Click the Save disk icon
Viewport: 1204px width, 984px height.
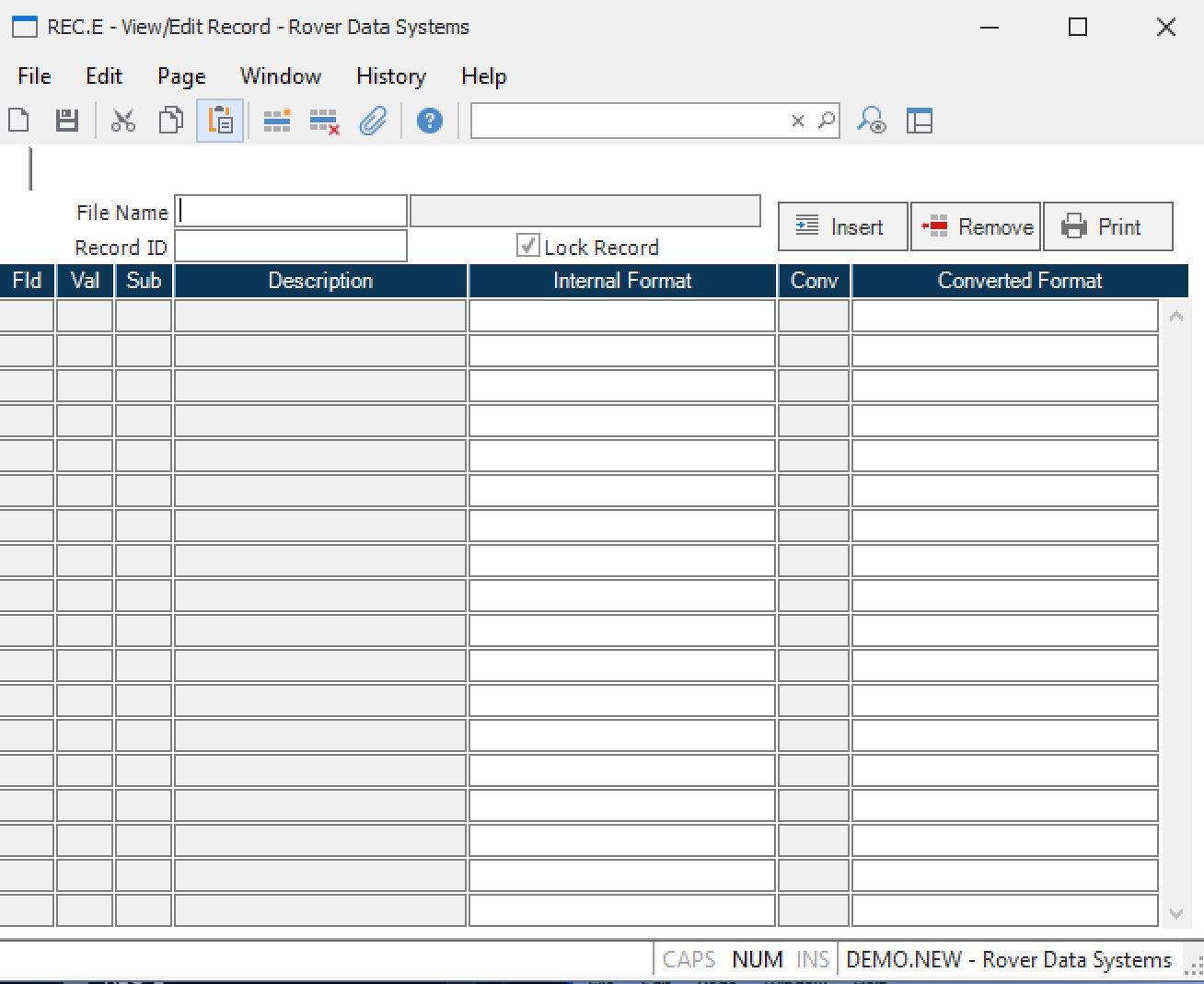(x=67, y=121)
